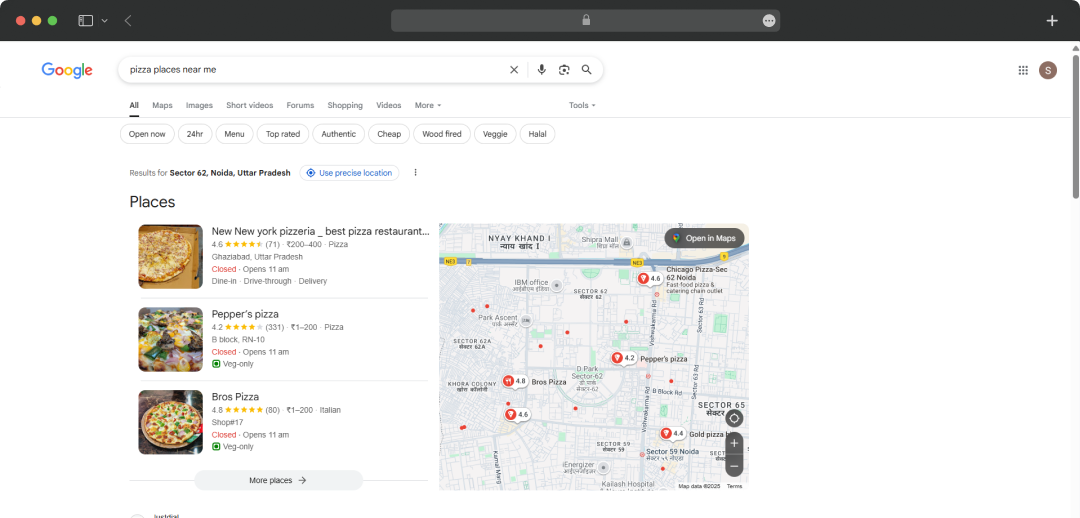Select the All results tab
This screenshot has width=1080, height=518.
[134, 105]
